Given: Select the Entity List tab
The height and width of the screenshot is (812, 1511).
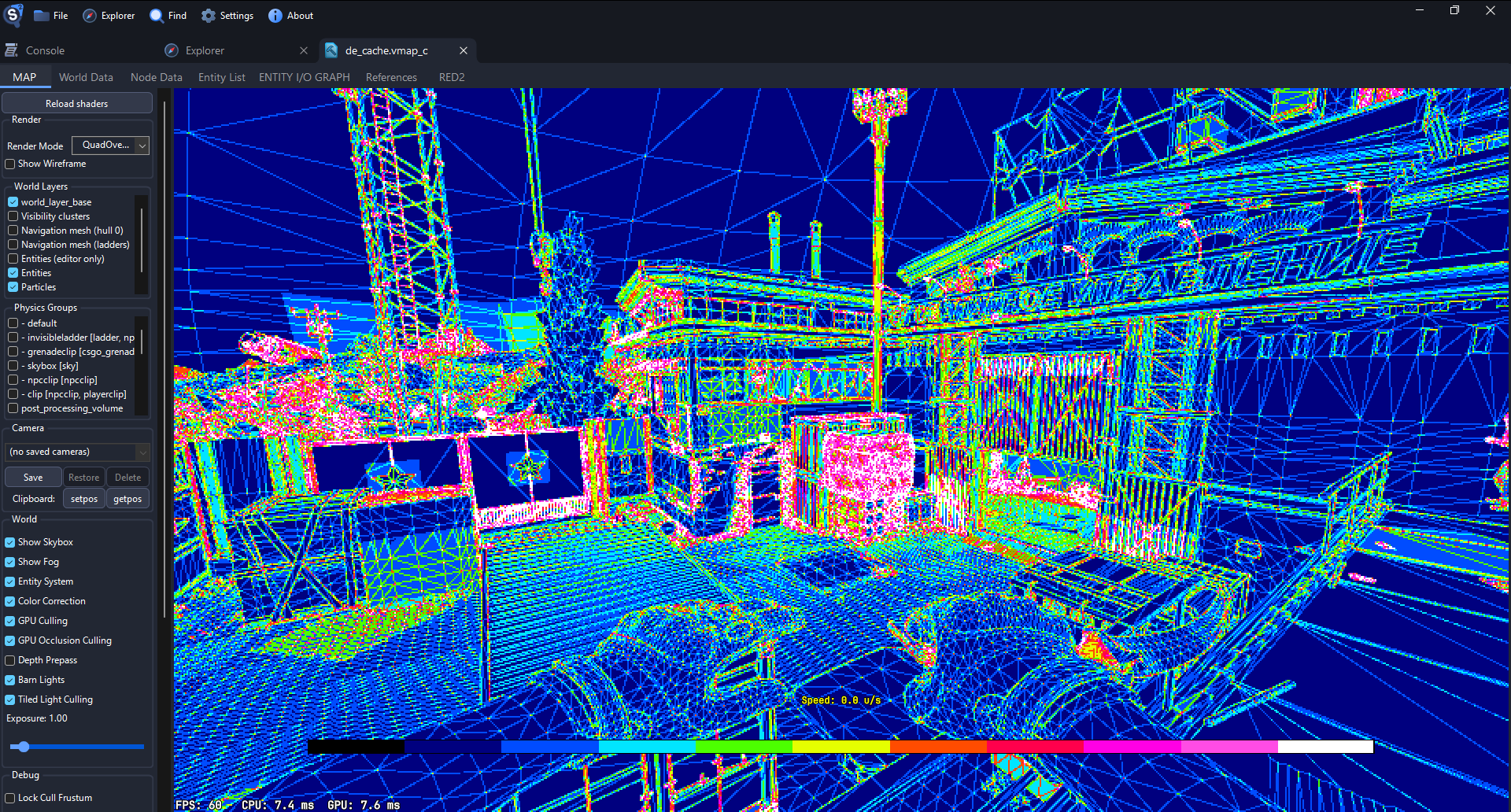Looking at the screenshot, I should 222,77.
